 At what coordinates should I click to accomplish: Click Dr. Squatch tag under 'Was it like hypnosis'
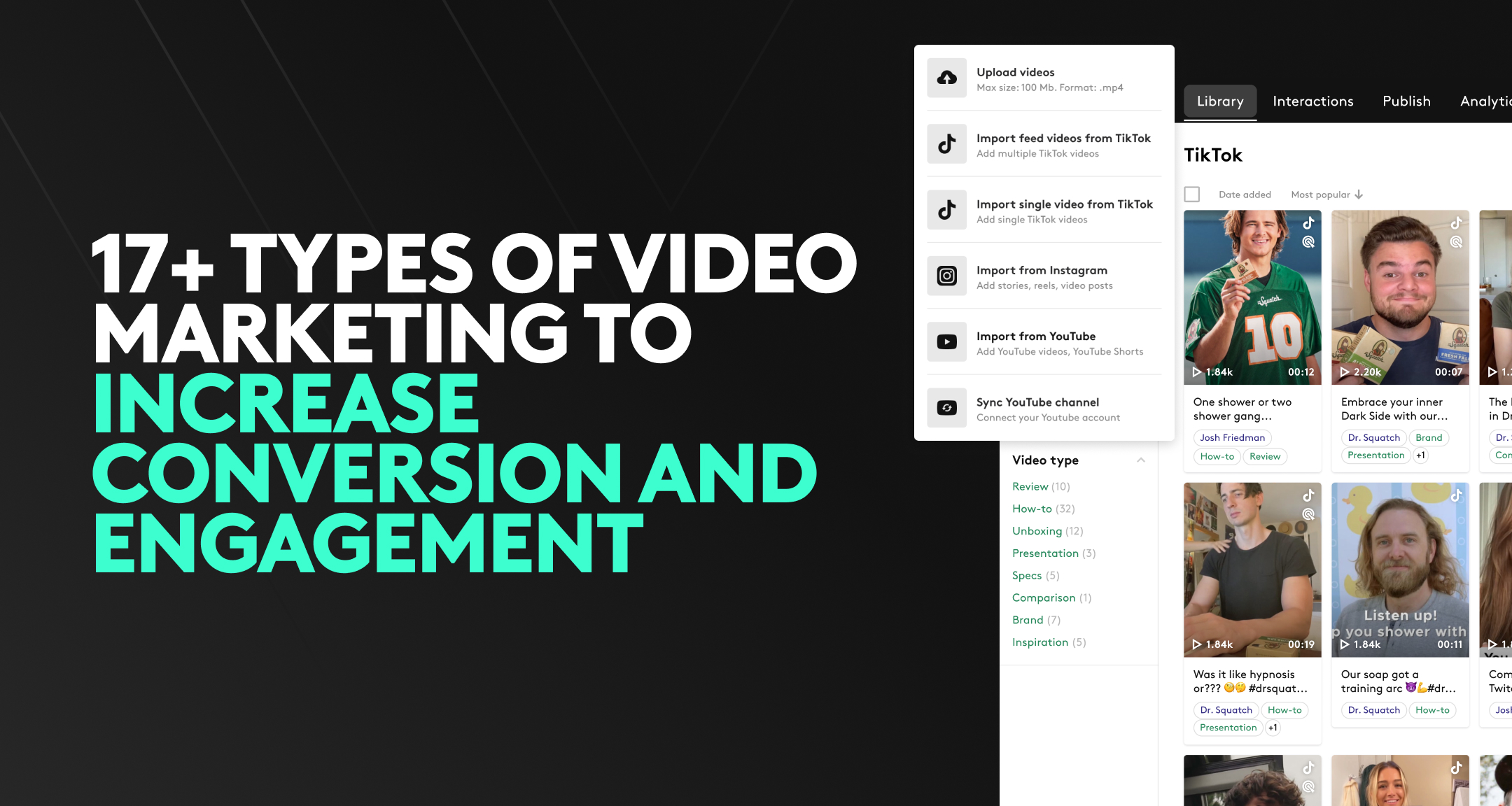pyautogui.click(x=1226, y=710)
